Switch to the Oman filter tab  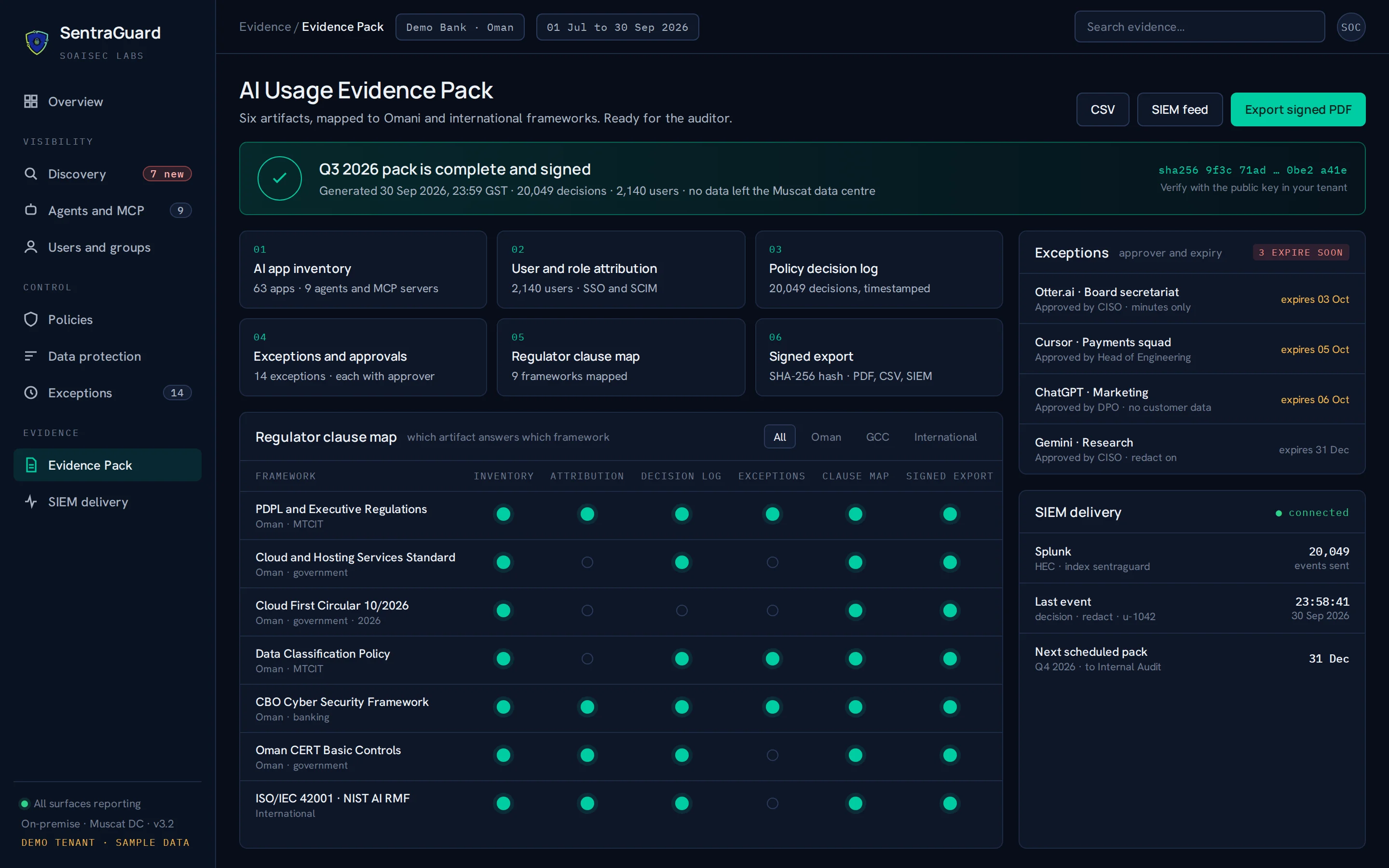point(826,437)
